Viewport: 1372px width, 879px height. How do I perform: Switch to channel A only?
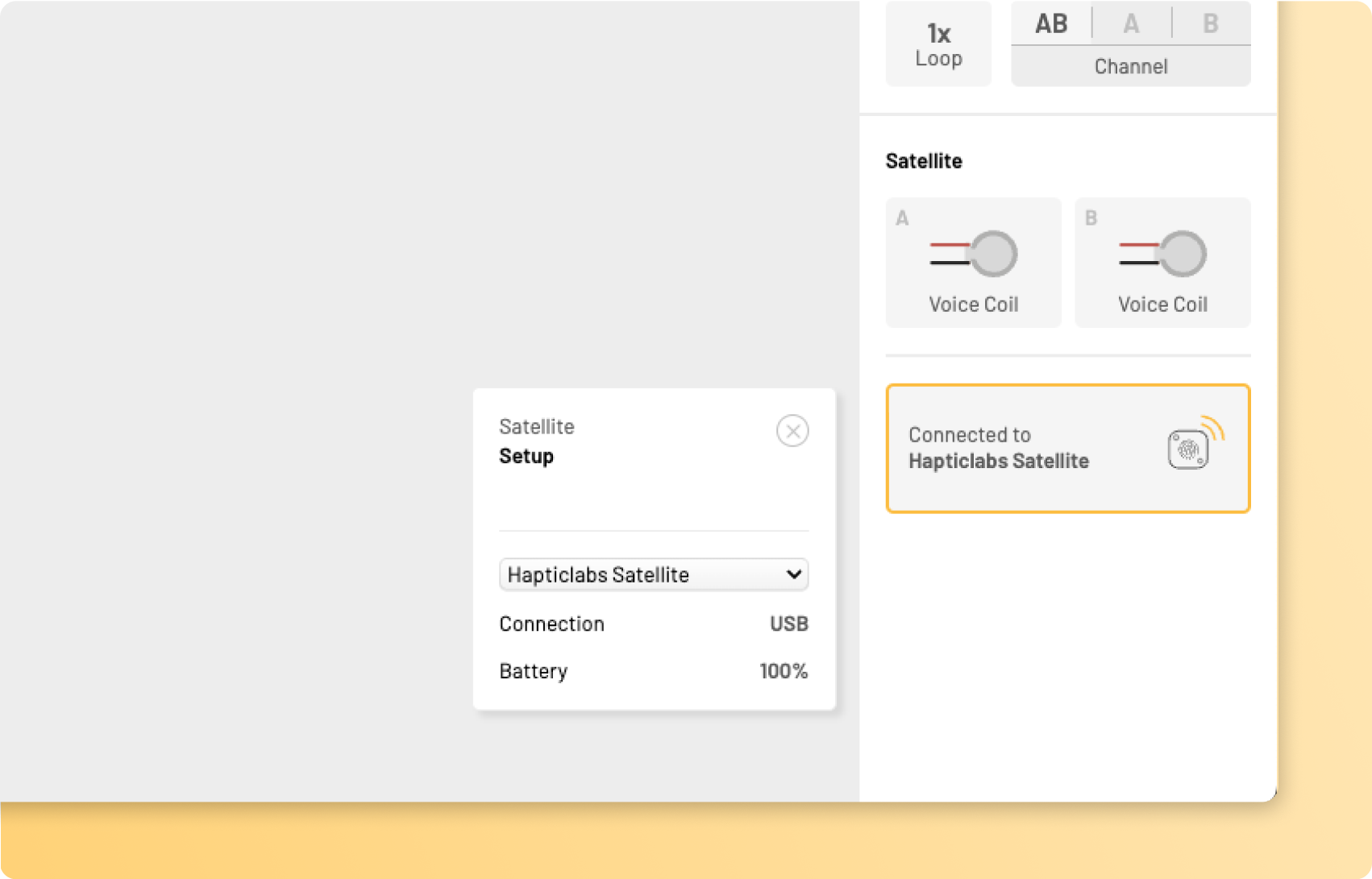1131,23
